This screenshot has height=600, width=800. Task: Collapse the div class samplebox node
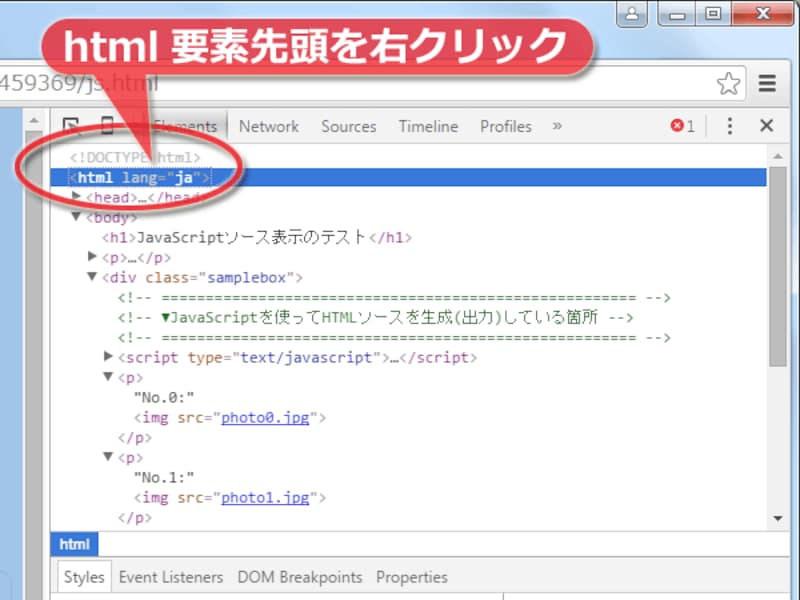point(92,277)
